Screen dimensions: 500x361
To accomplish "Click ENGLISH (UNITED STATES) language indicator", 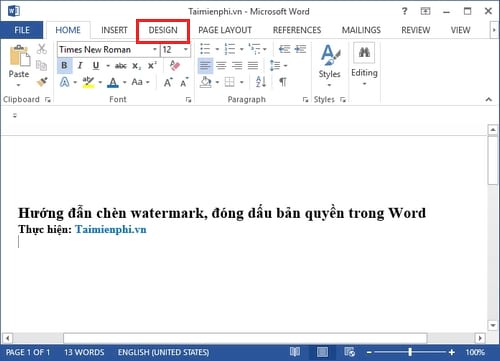I will tap(163, 352).
